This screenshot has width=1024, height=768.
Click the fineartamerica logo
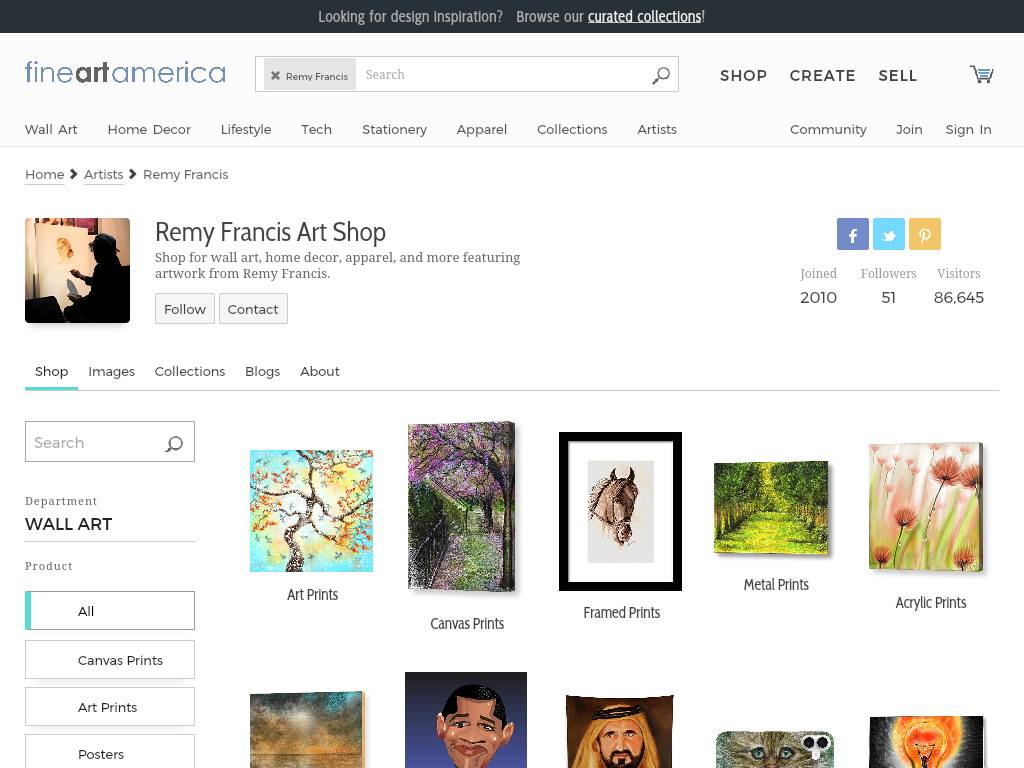(125, 72)
